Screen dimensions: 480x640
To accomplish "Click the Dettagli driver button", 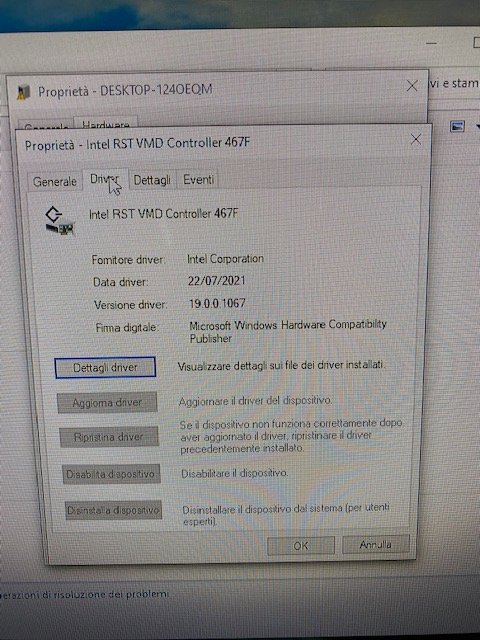I will point(105,367).
